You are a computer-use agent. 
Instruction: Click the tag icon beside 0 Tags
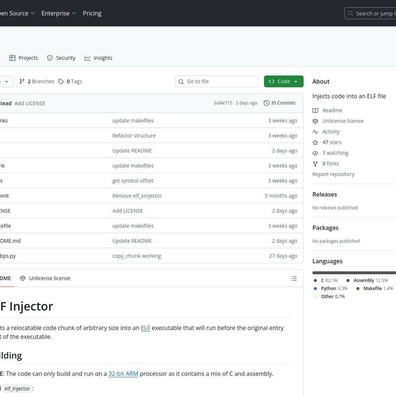61,81
